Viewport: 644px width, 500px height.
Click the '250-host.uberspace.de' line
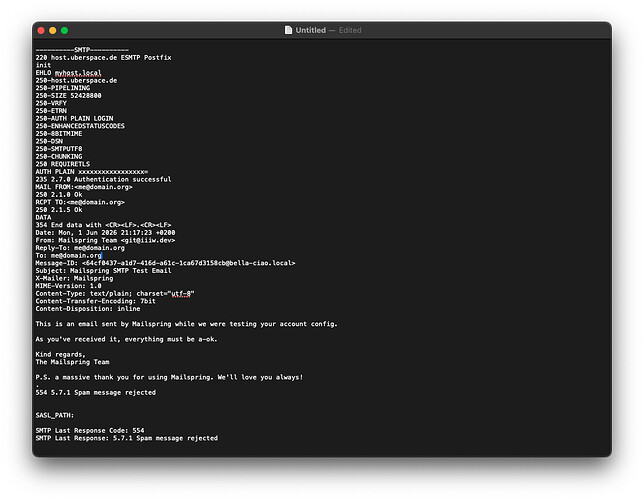tap(76, 80)
